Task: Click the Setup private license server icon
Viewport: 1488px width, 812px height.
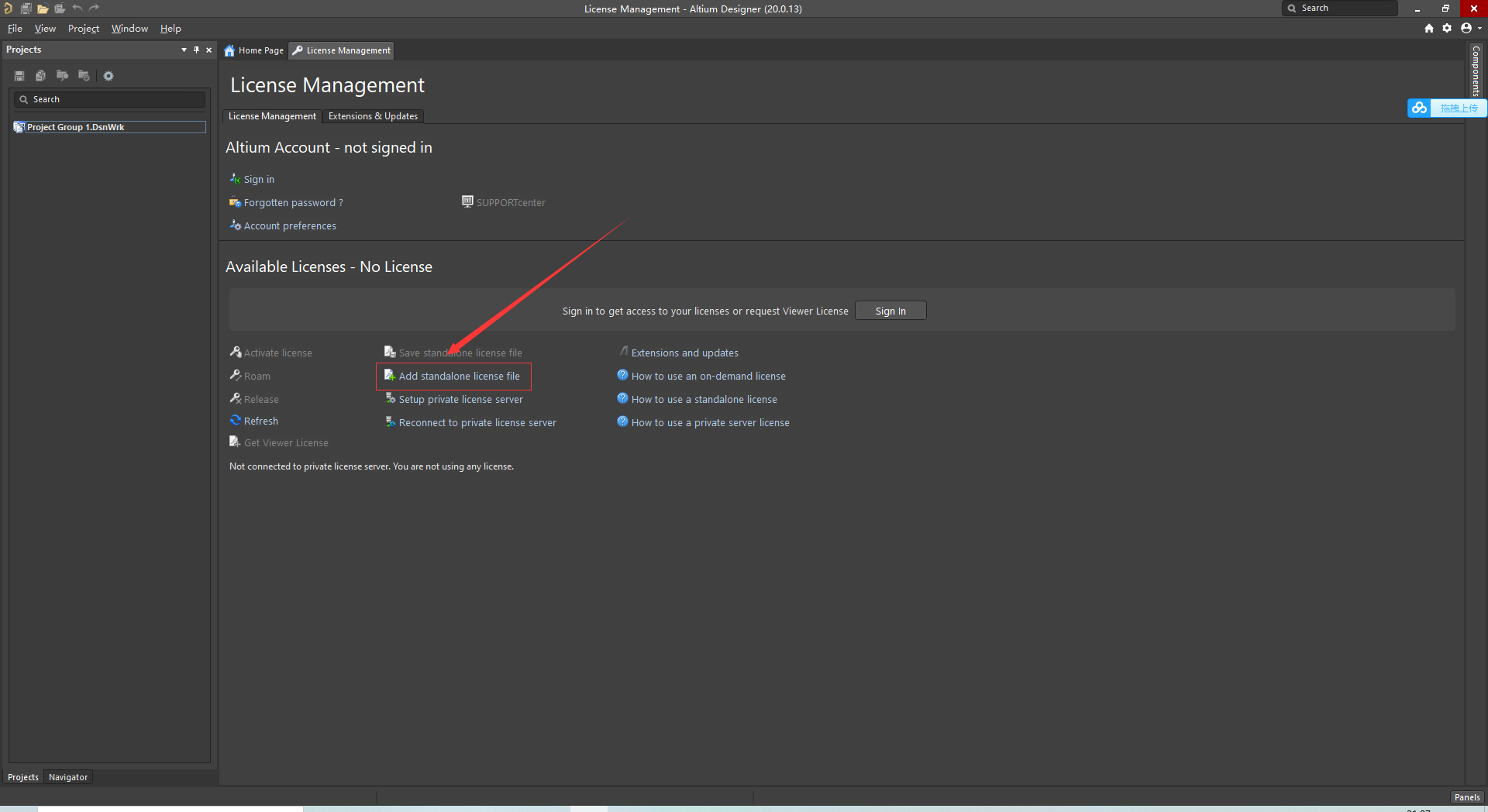Action: click(391, 398)
